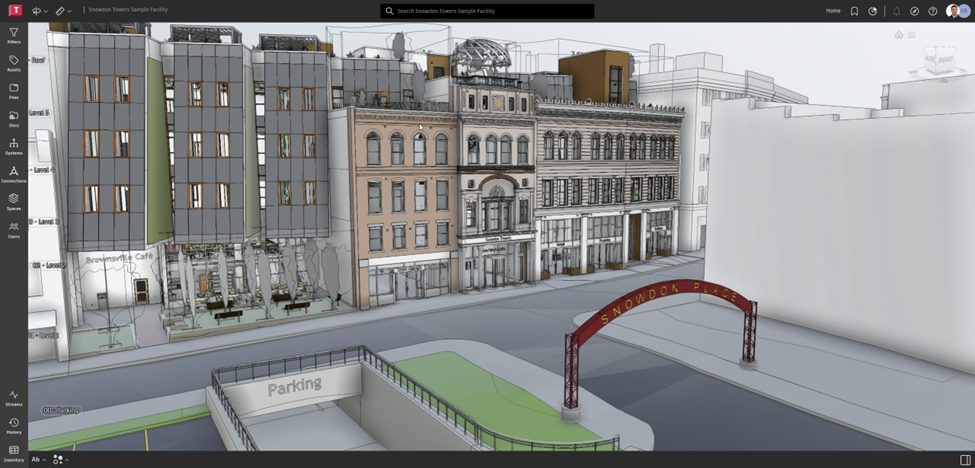Open the Home view button
The height and width of the screenshot is (468, 975).
[833, 11]
